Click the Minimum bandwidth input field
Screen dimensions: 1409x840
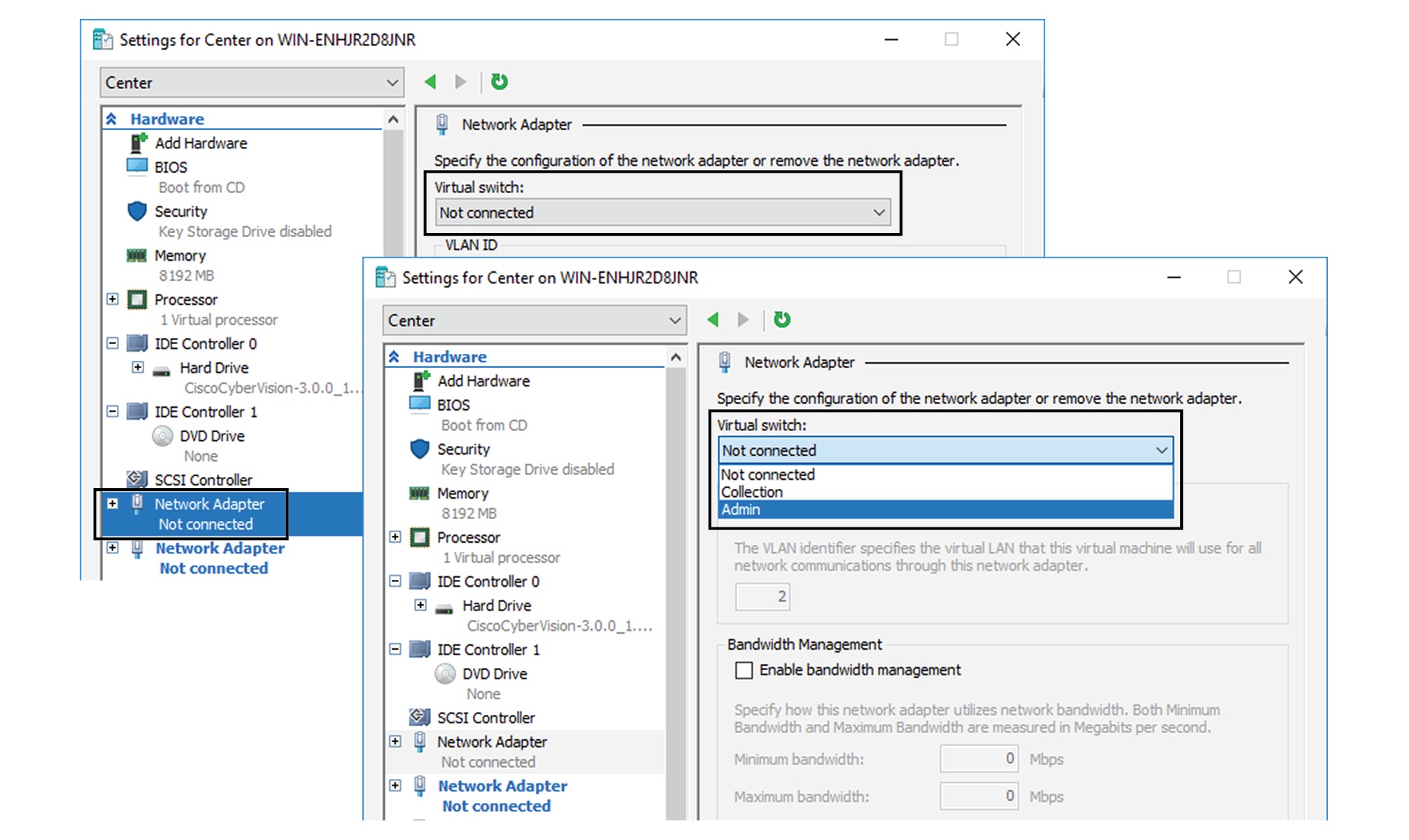pos(979,758)
